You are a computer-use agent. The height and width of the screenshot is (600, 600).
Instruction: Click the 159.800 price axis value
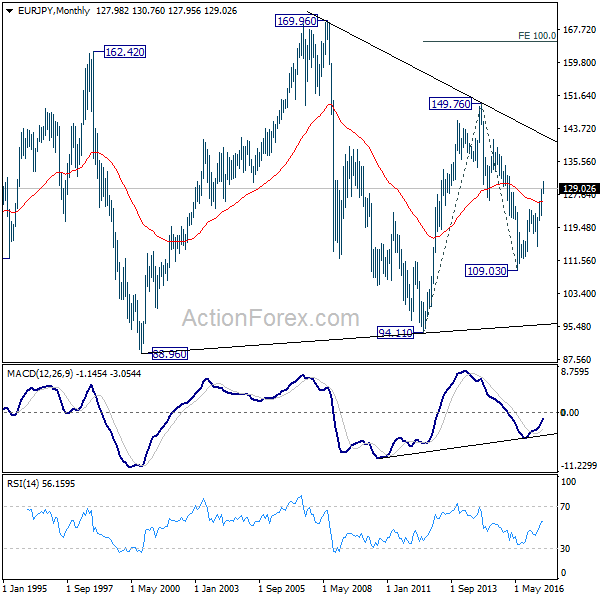point(579,63)
